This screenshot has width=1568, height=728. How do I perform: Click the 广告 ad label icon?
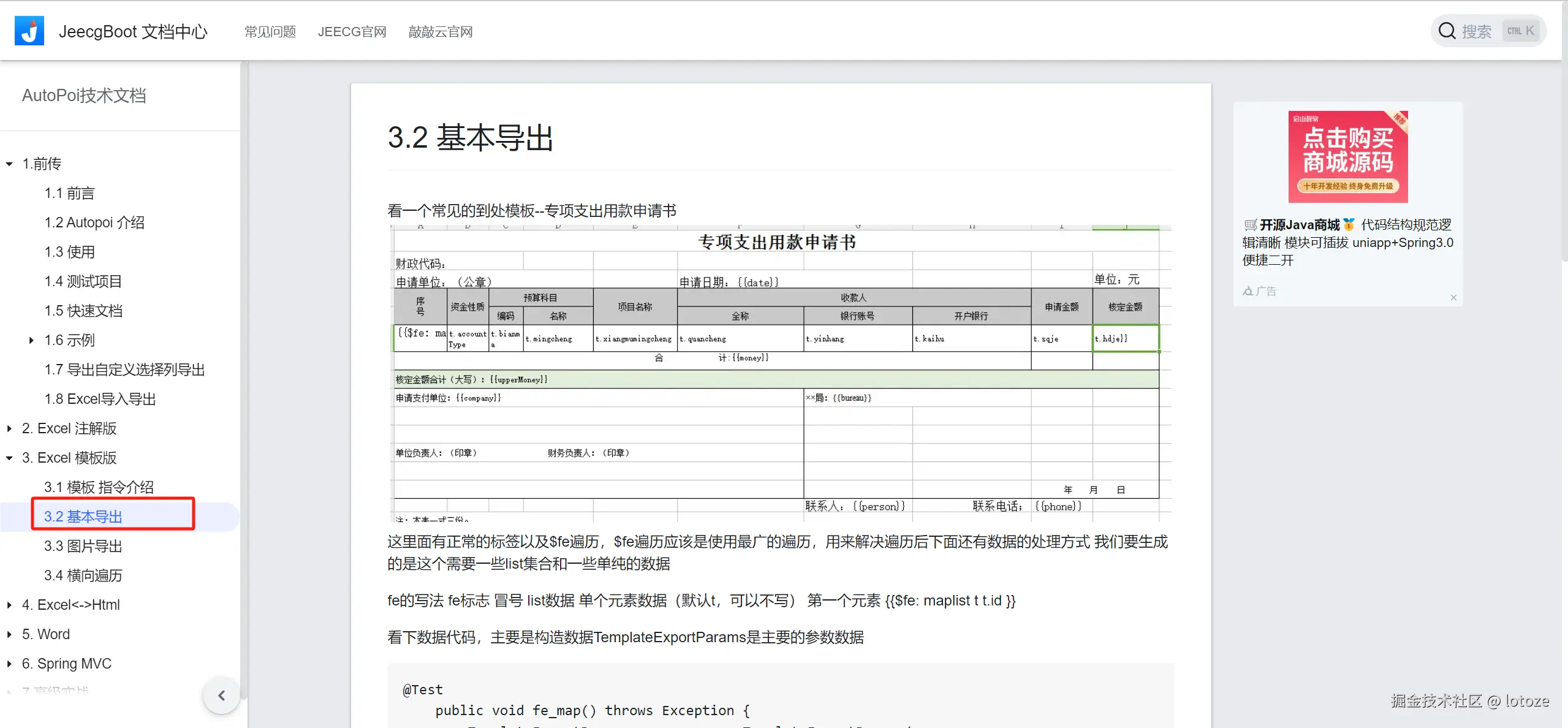1248,292
